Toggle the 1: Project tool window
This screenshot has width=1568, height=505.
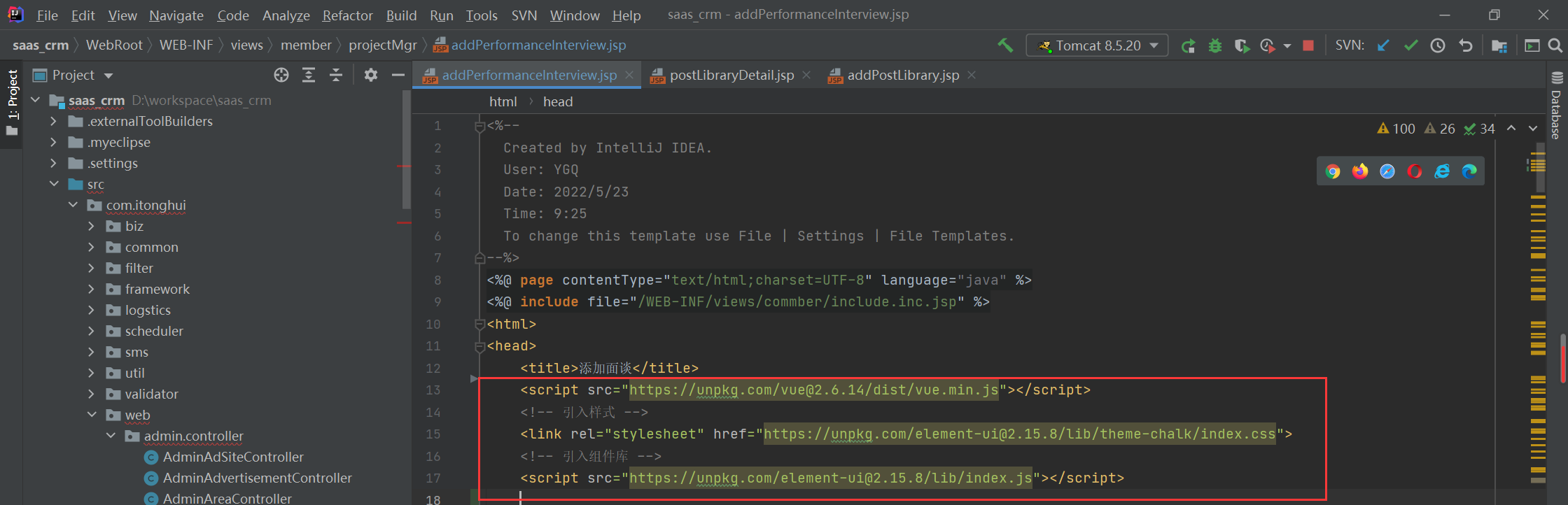tap(12, 103)
